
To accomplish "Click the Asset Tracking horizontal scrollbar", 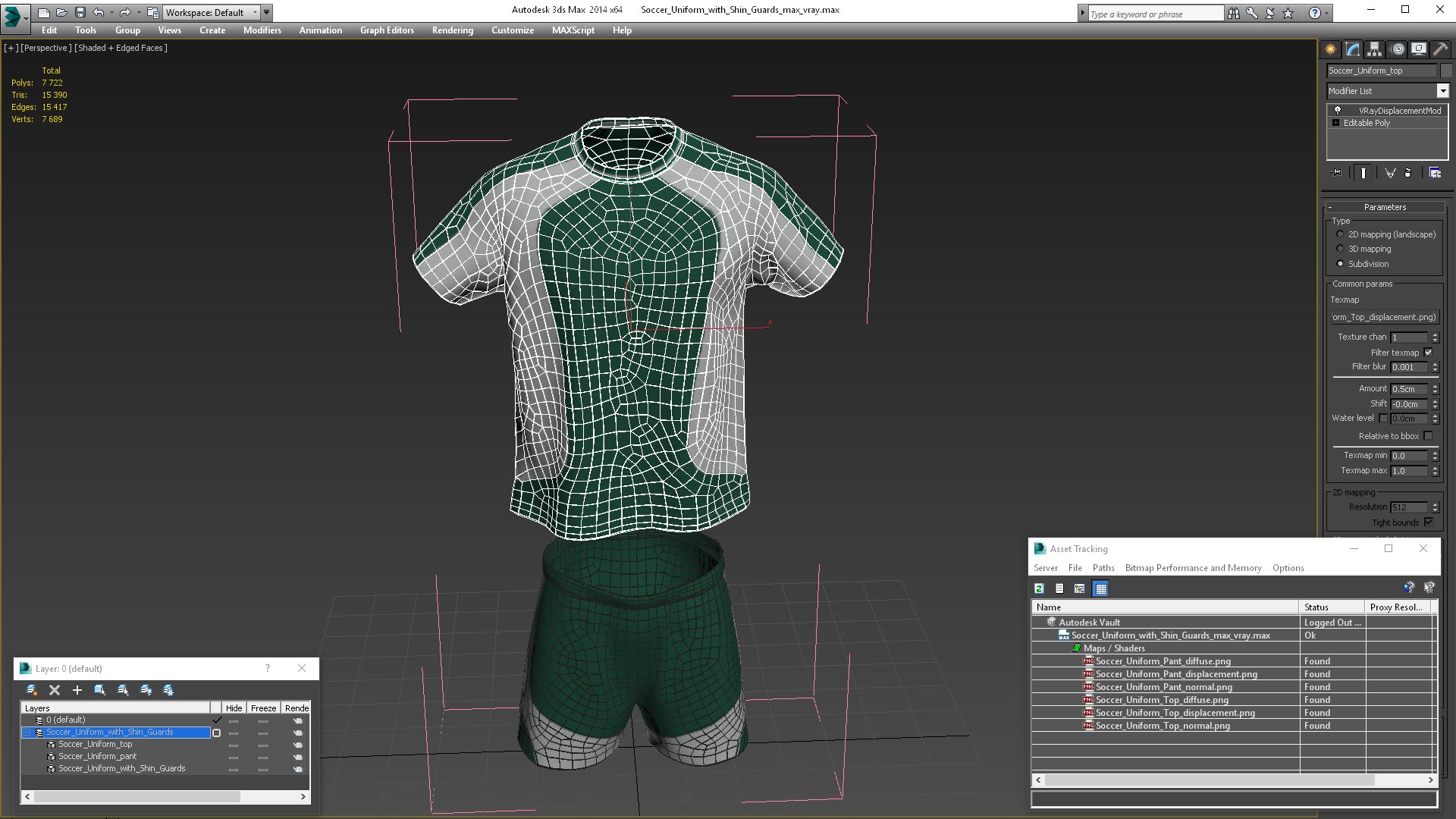I will 1235,780.
